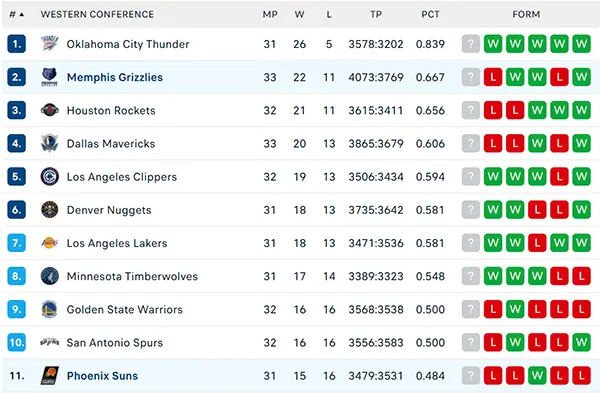Viewport: 600px width, 393px height.
Task: Click Thunder's gray question mark form badge
Action: point(471,44)
